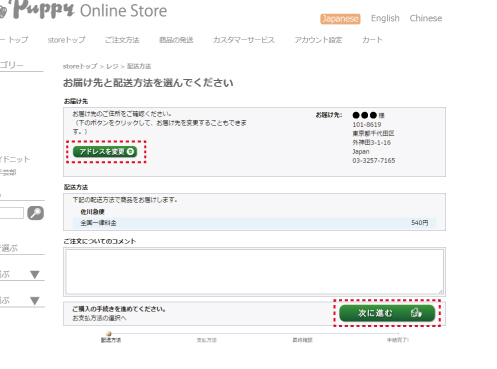Click the 配送方法 step marker in progress bar
497x369 pixels.
tap(109, 334)
